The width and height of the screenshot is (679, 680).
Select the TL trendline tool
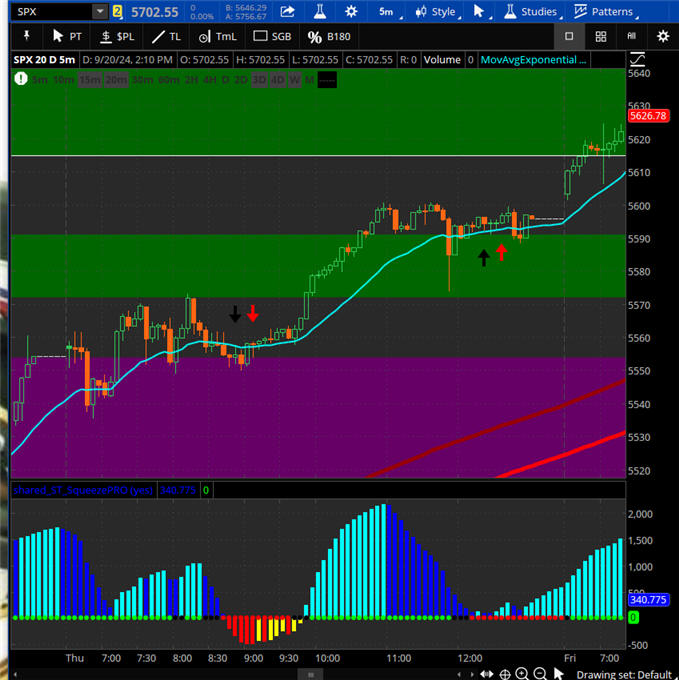tap(166, 36)
